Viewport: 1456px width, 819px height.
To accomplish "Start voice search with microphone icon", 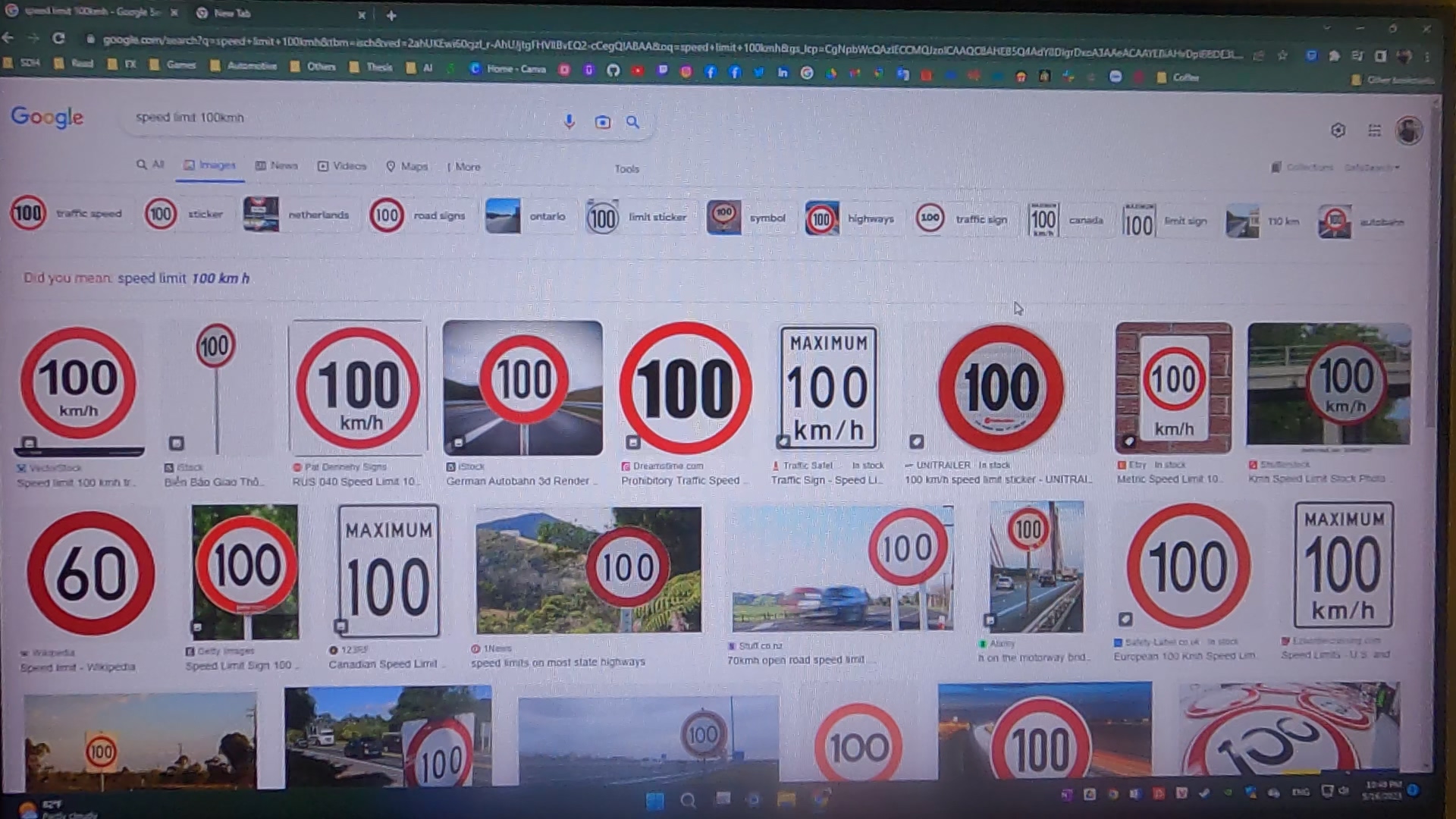I will click(x=569, y=121).
